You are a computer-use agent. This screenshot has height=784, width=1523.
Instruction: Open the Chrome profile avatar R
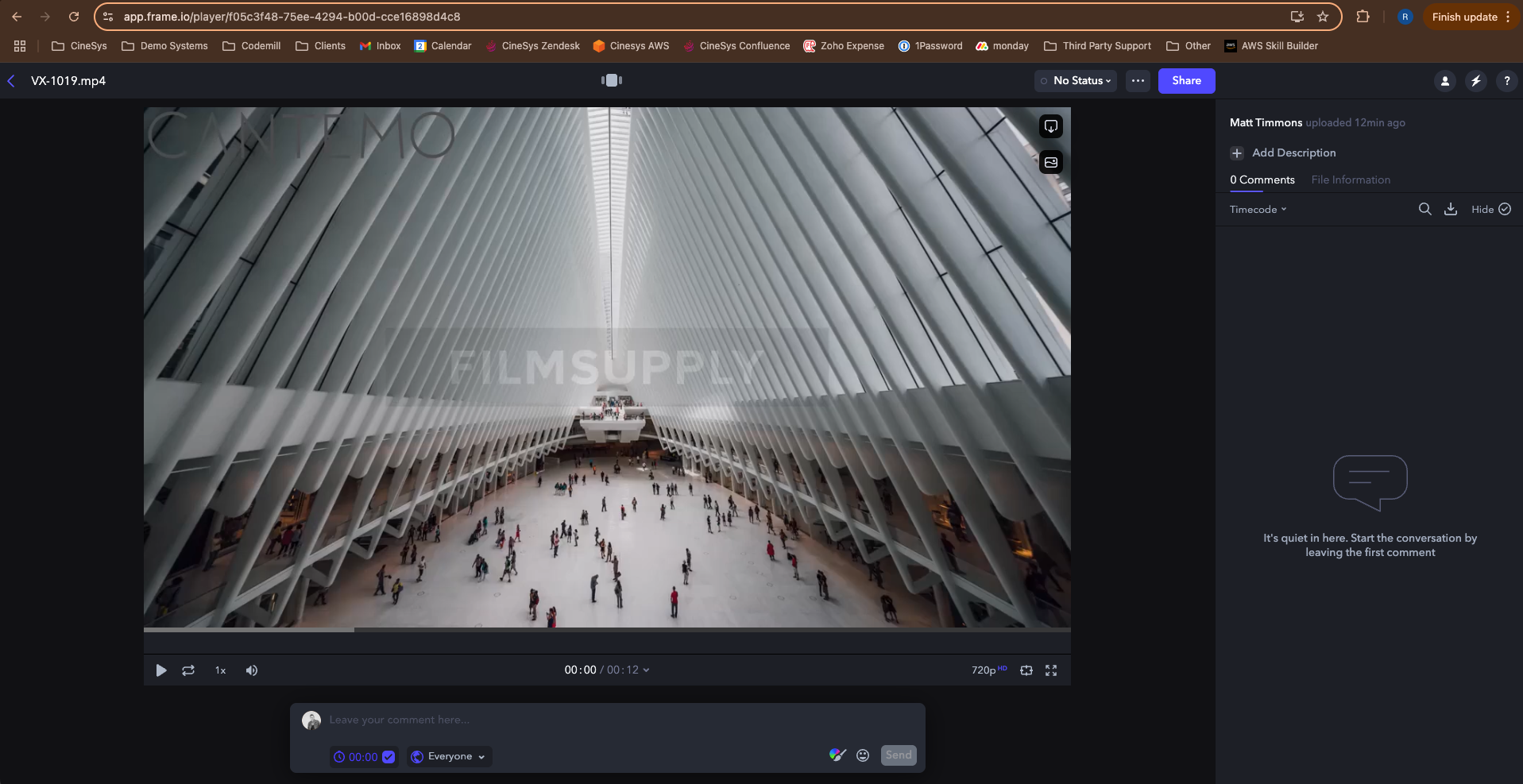pos(1405,17)
